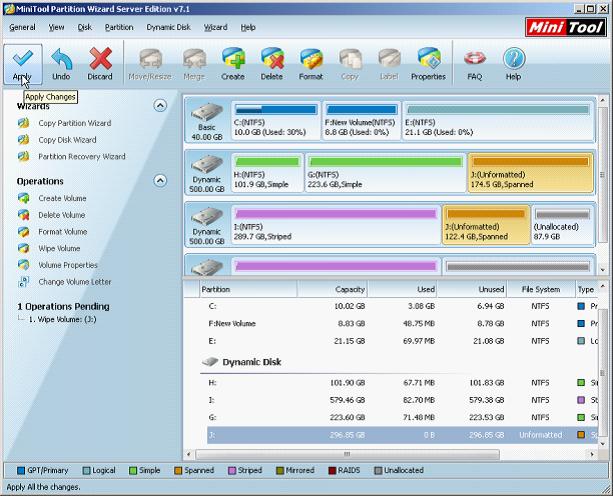Image resolution: width=613 pixels, height=496 pixels.
Task: Discard pending changes with red X icon
Action: [x=100, y=59]
